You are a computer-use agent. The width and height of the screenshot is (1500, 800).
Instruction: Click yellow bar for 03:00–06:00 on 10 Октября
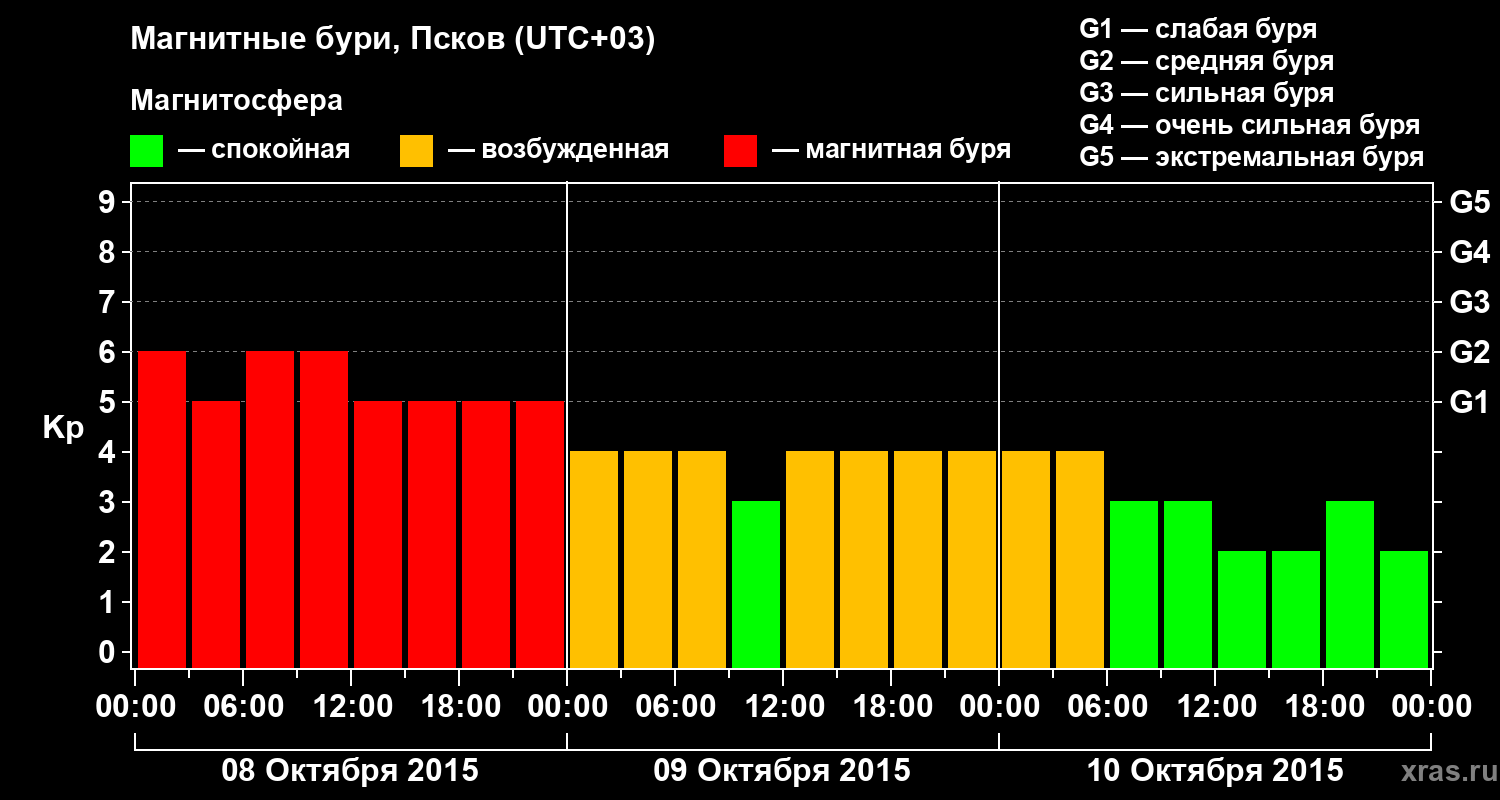1080,560
